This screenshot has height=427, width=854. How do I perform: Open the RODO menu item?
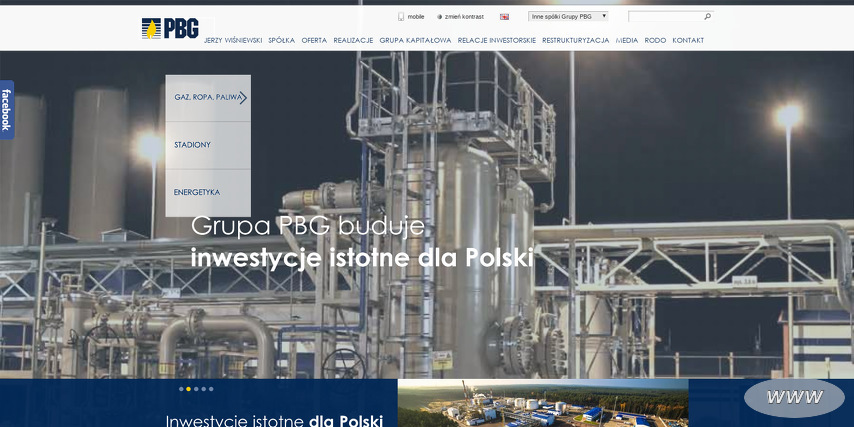point(655,40)
